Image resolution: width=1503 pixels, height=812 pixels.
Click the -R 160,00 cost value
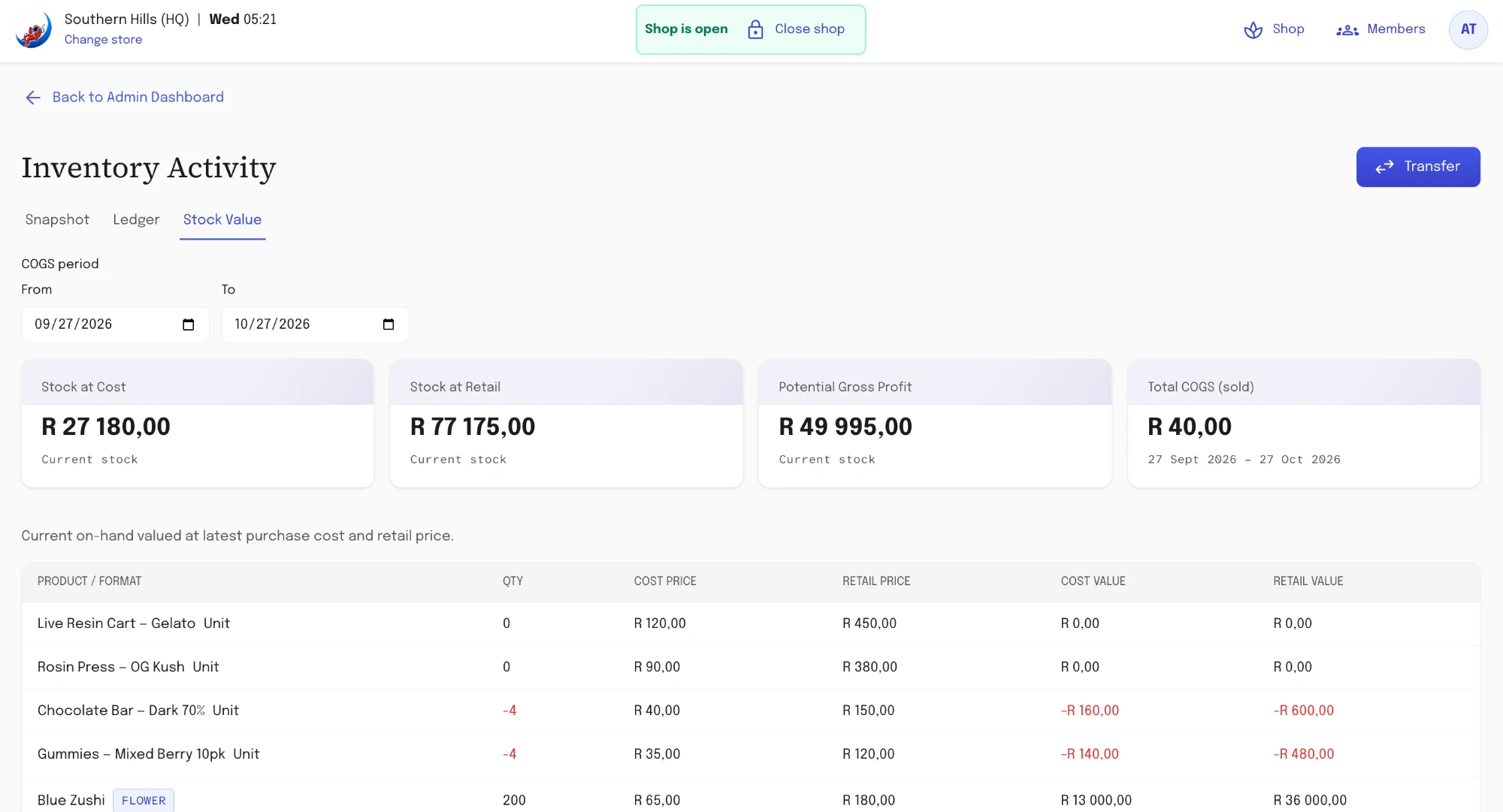click(1090, 711)
